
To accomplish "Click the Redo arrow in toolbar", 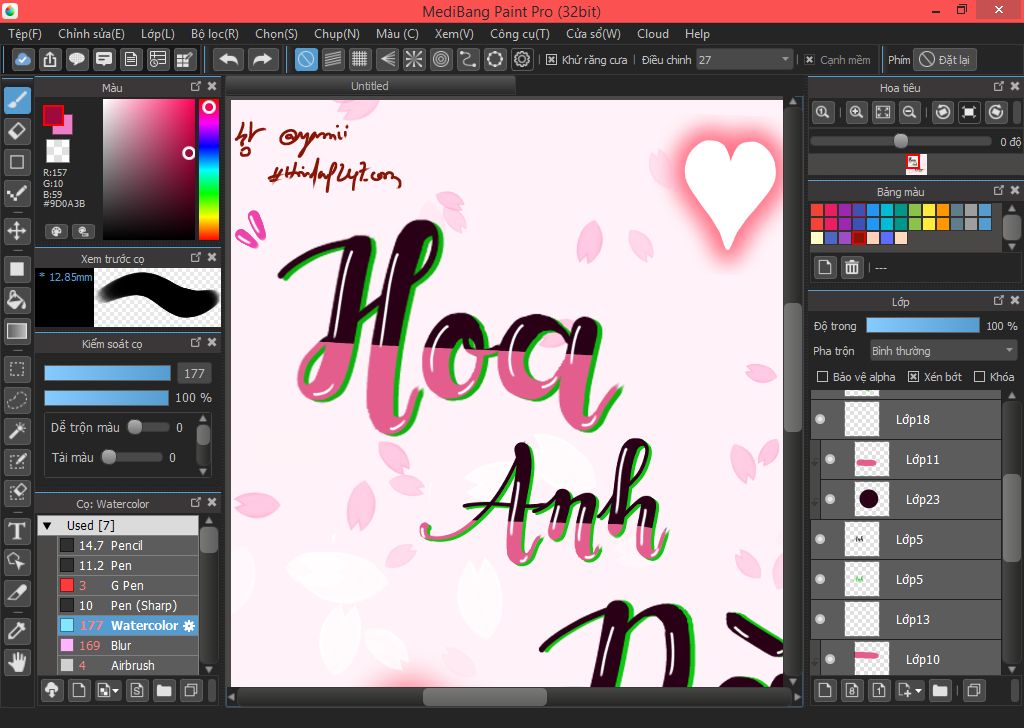I will point(262,59).
